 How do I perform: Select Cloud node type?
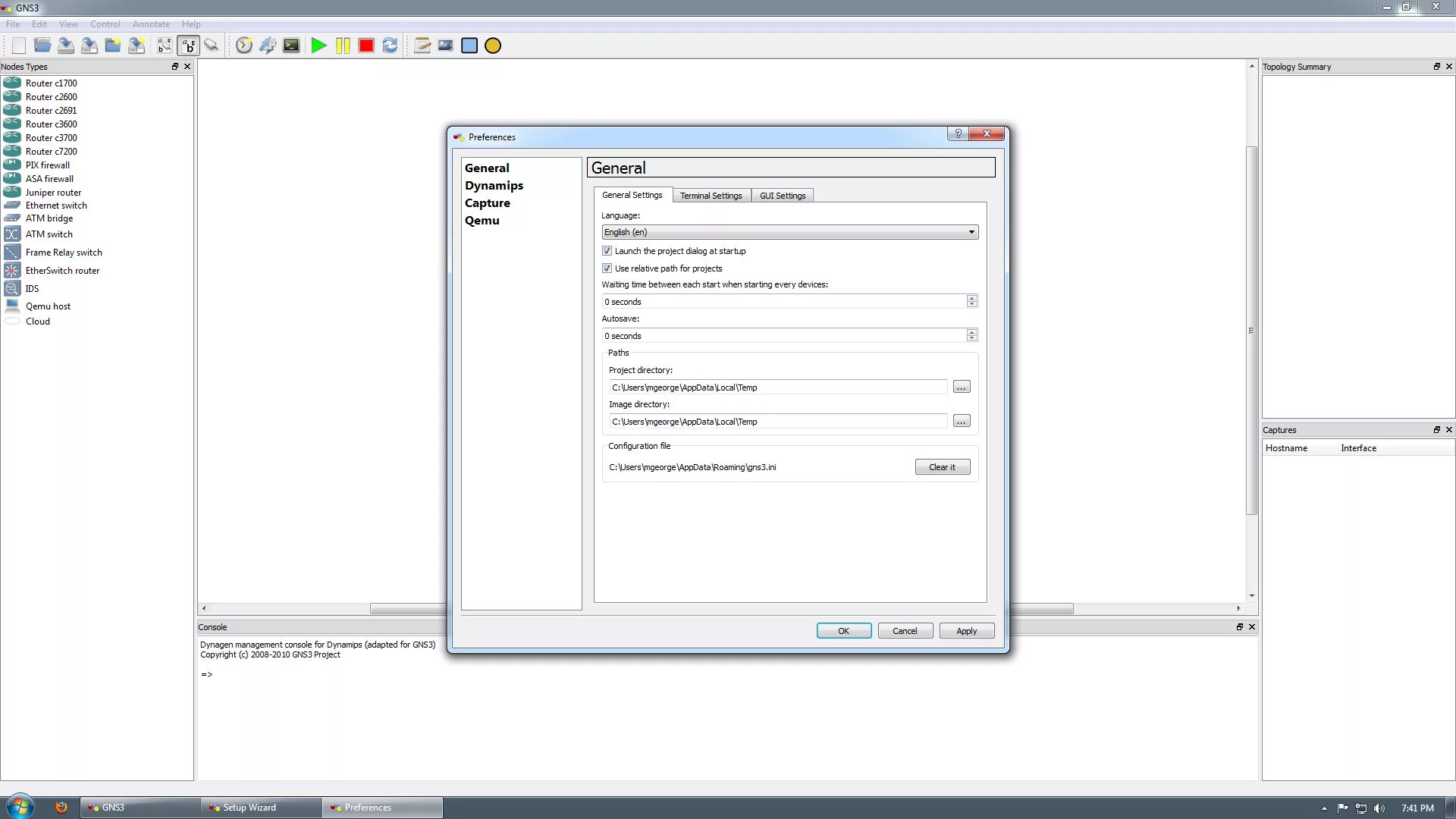coord(38,322)
